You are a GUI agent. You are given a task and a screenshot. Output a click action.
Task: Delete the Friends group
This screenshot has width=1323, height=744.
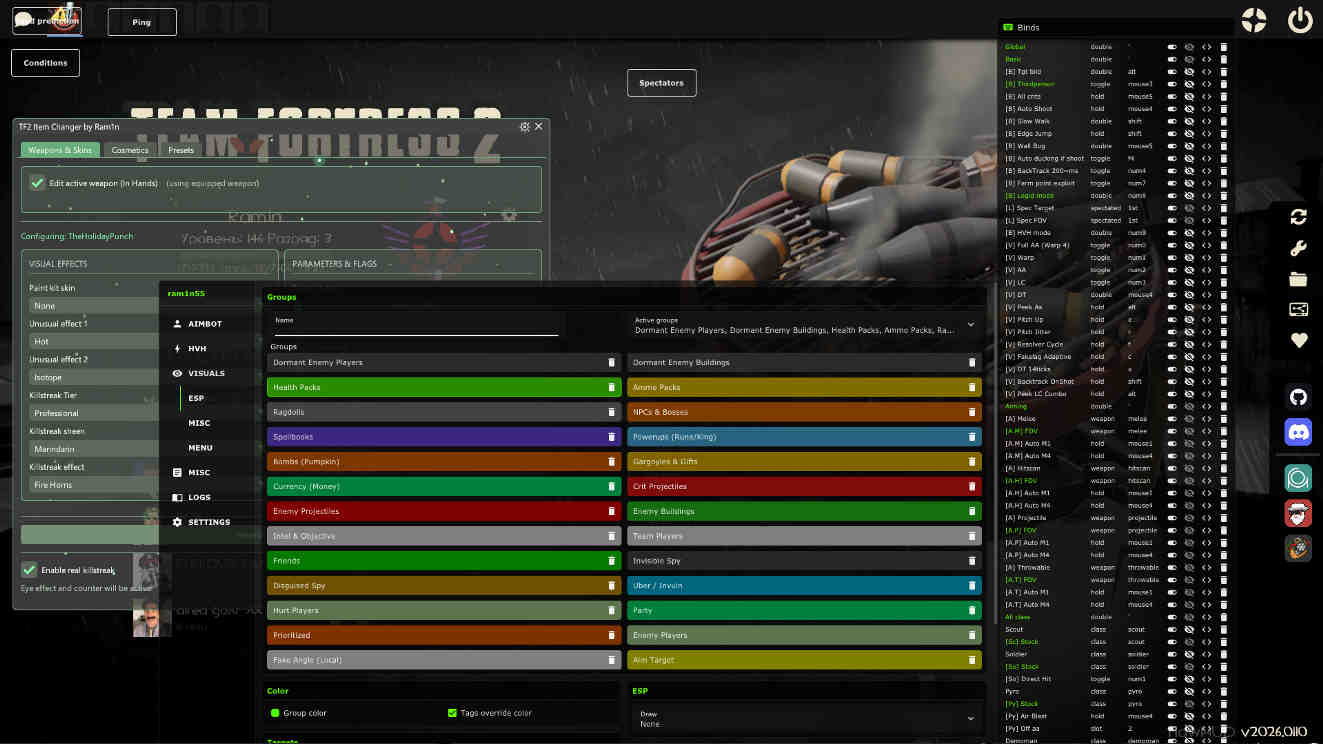coord(612,561)
